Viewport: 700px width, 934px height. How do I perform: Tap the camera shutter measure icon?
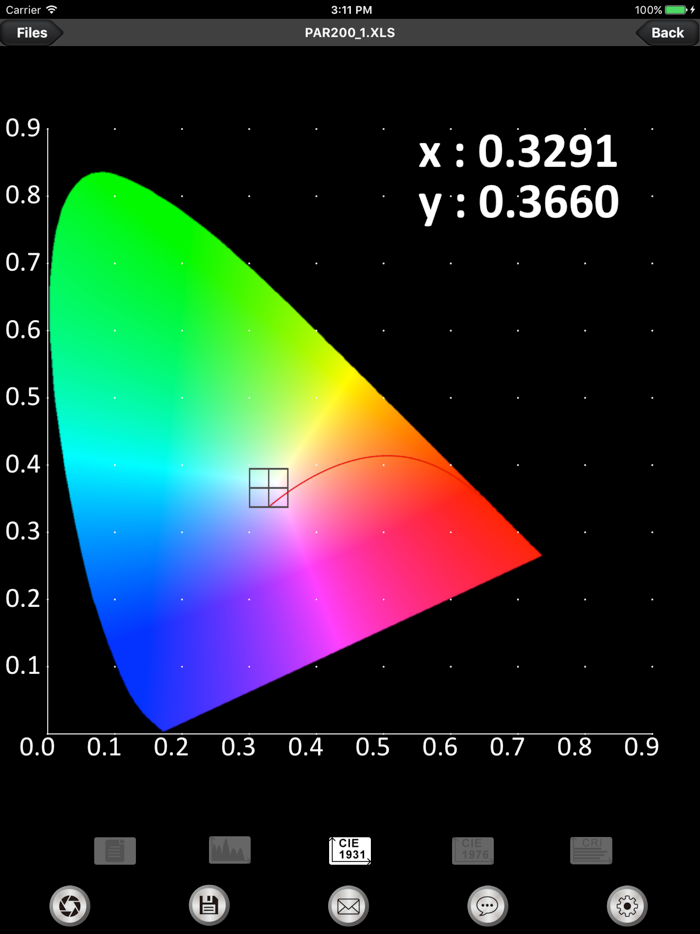click(x=70, y=906)
